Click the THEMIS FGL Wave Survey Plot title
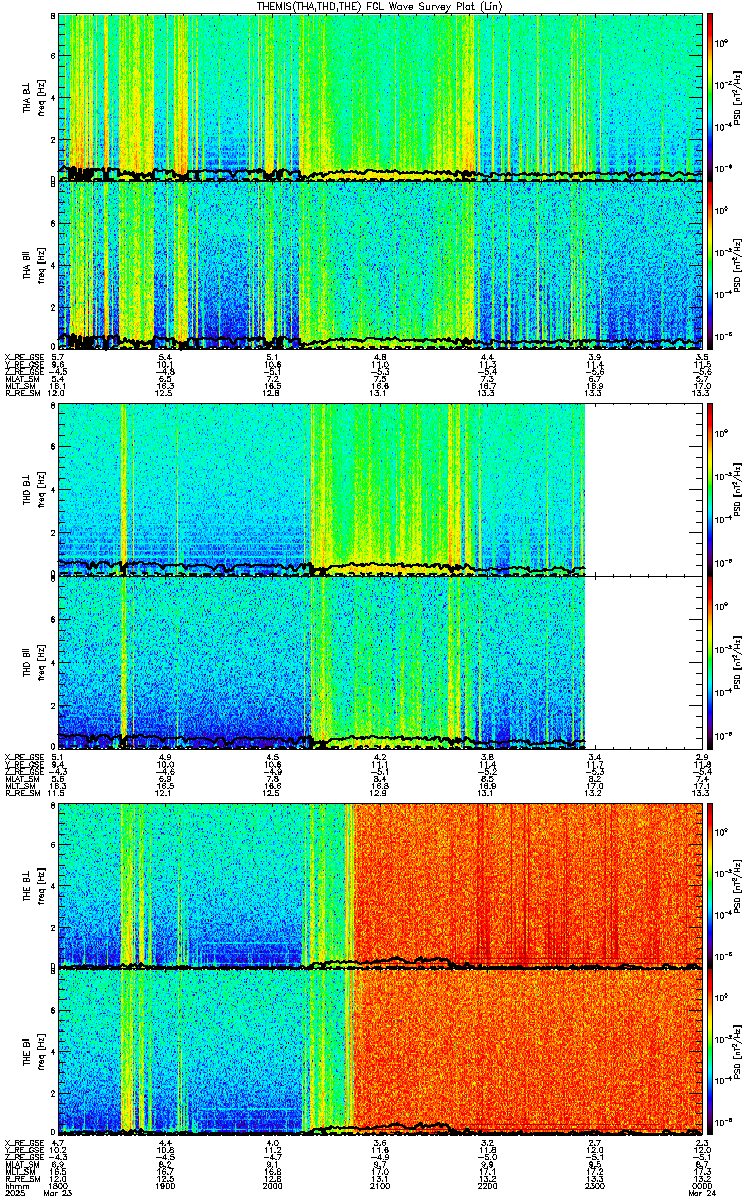The width and height of the screenshot is (750, 1200). tap(381, 7)
